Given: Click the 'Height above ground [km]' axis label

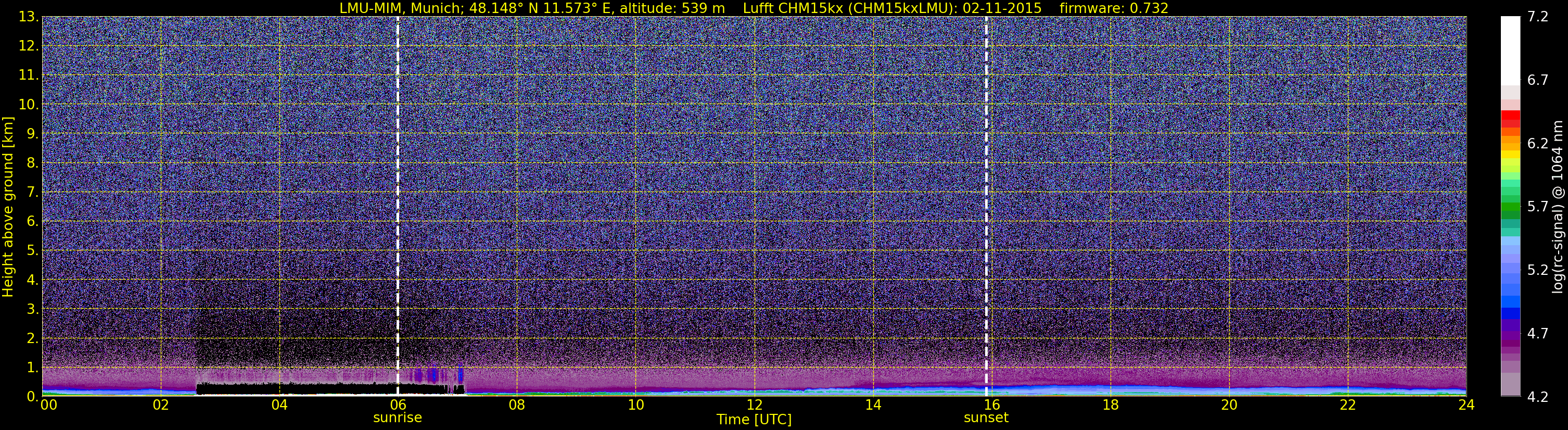Looking at the screenshot, I should pyautogui.click(x=8, y=207).
